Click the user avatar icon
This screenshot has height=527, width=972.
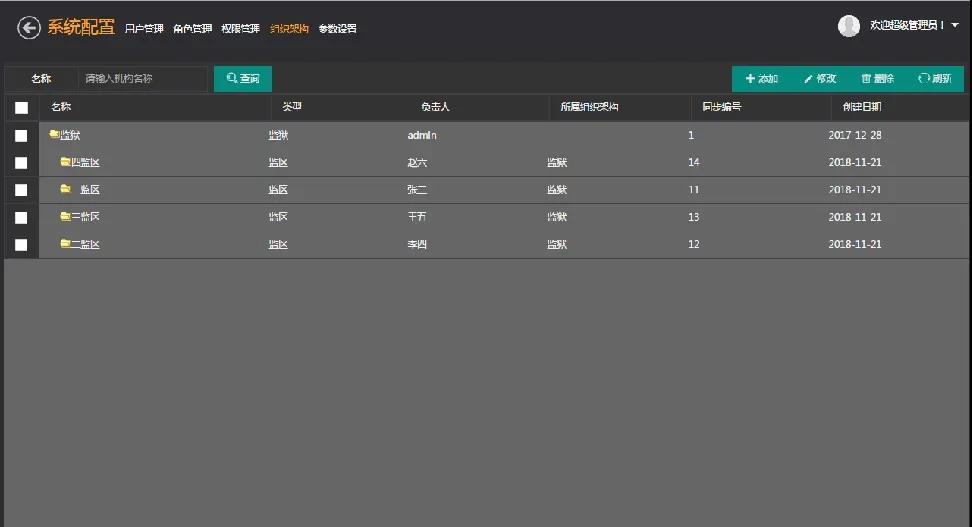tap(849, 26)
